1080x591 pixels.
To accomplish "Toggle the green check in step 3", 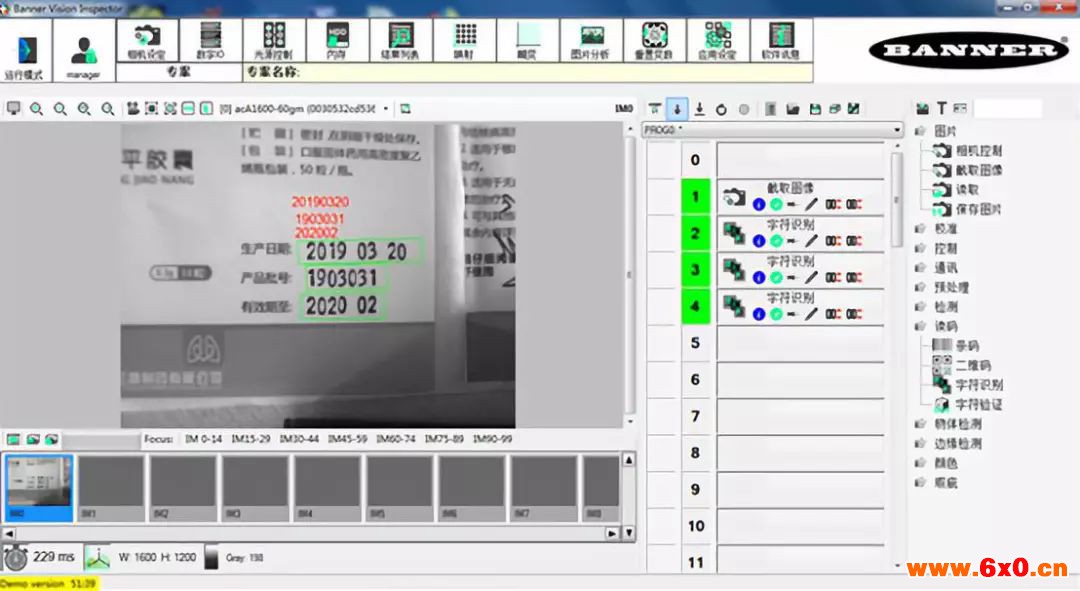I will [x=776, y=277].
